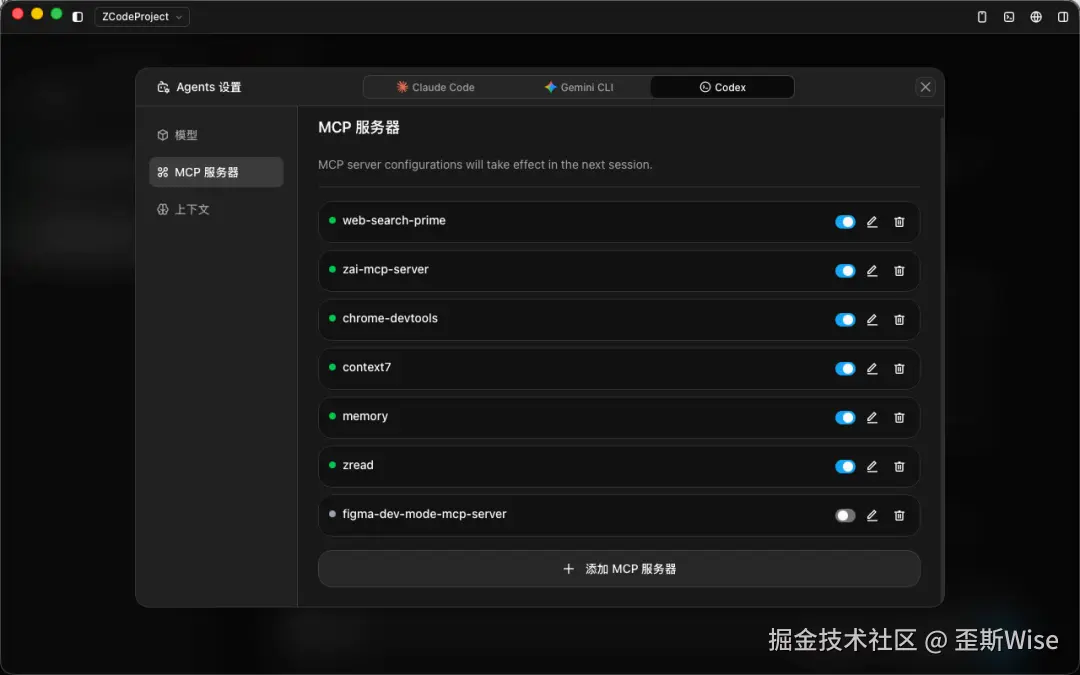This screenshot has height=675, width=1080.
Task: Click the device preview icon in title bar
Action: (982, 17)
